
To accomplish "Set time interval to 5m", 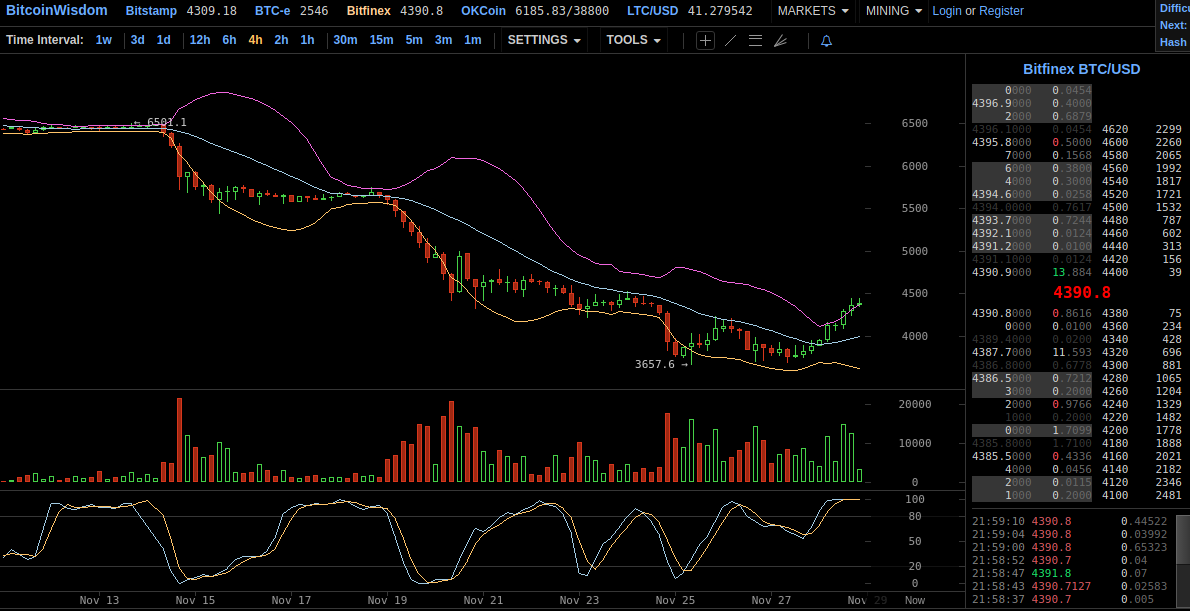I will click(414, 40).
